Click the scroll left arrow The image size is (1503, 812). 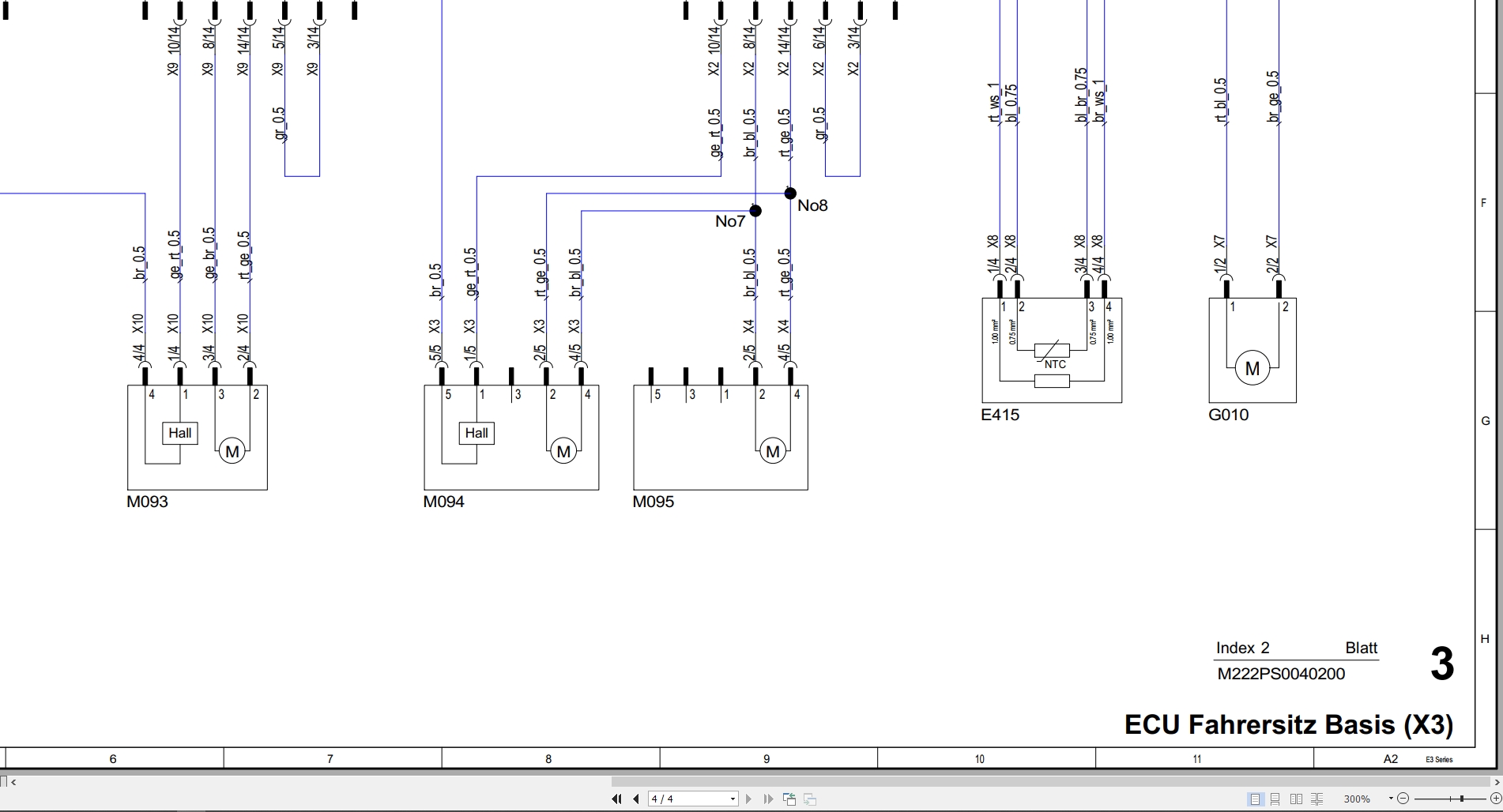click(x=13, y=782)
